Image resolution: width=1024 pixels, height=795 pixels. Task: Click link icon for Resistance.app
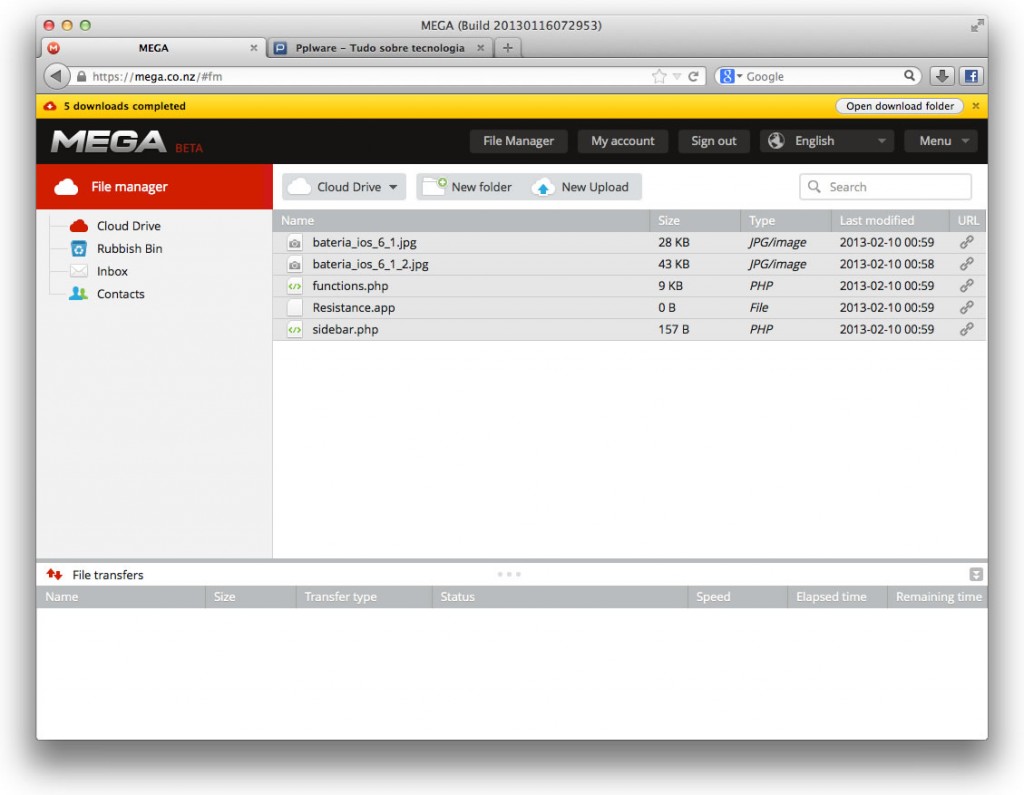pos(967,308)
